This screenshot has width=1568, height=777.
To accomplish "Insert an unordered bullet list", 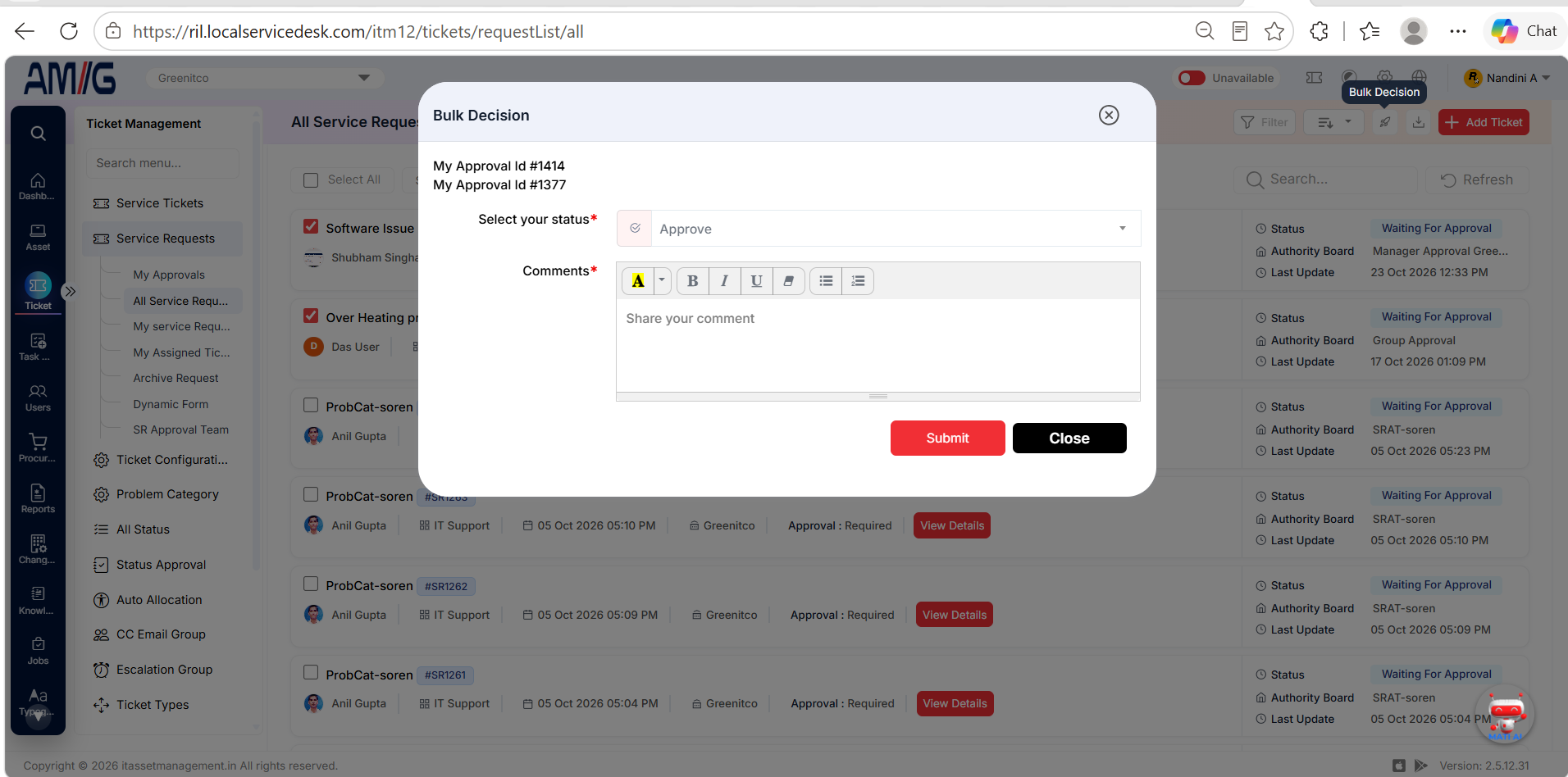I will pos(826,281).
